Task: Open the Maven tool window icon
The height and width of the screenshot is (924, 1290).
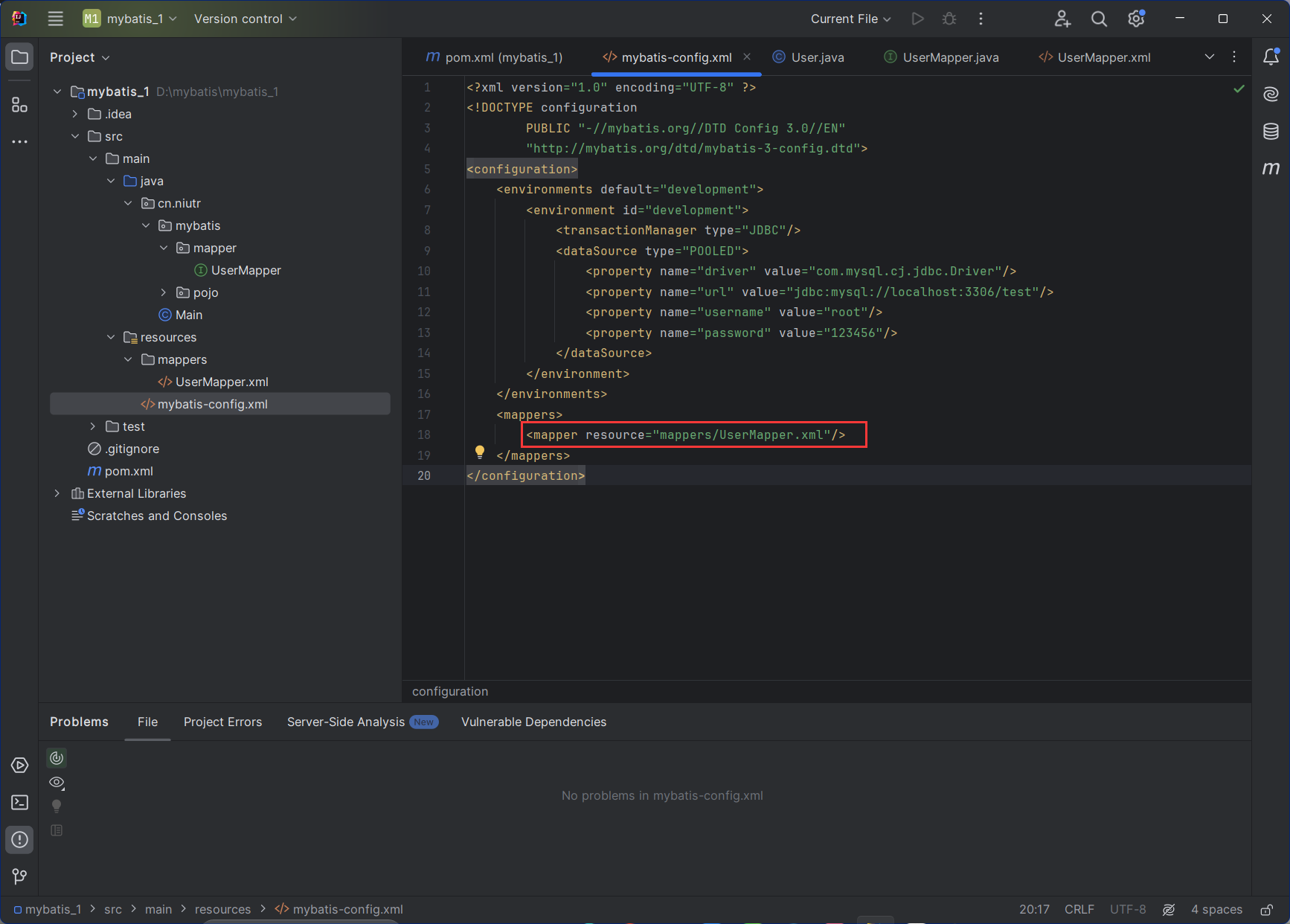Action: [1271, 169]
